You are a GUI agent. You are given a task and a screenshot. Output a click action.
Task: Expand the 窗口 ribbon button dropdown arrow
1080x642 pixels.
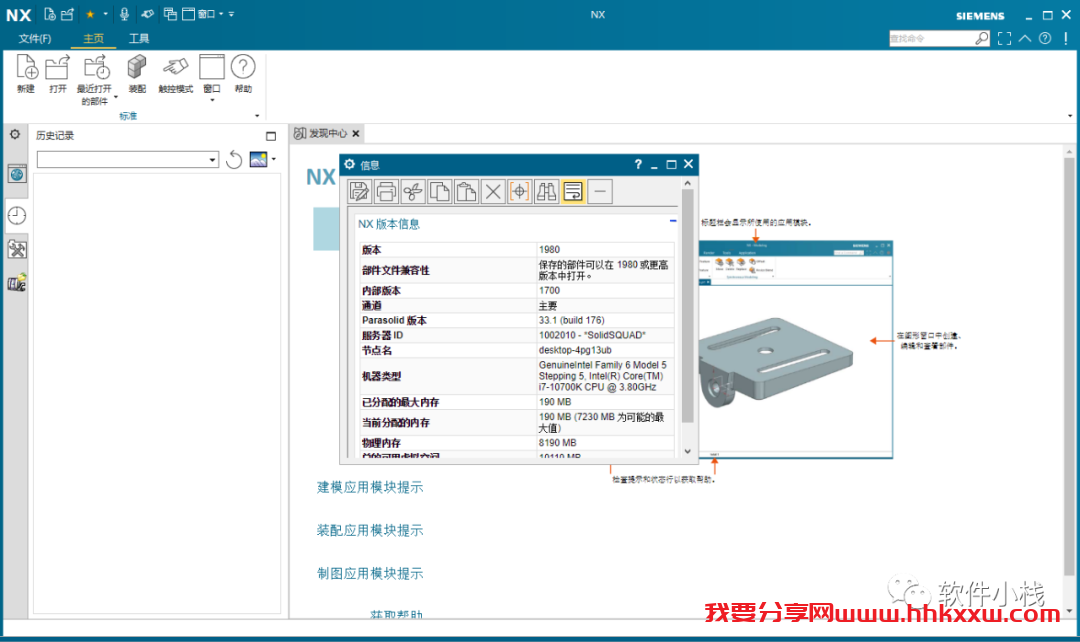(x=212, y=101)
